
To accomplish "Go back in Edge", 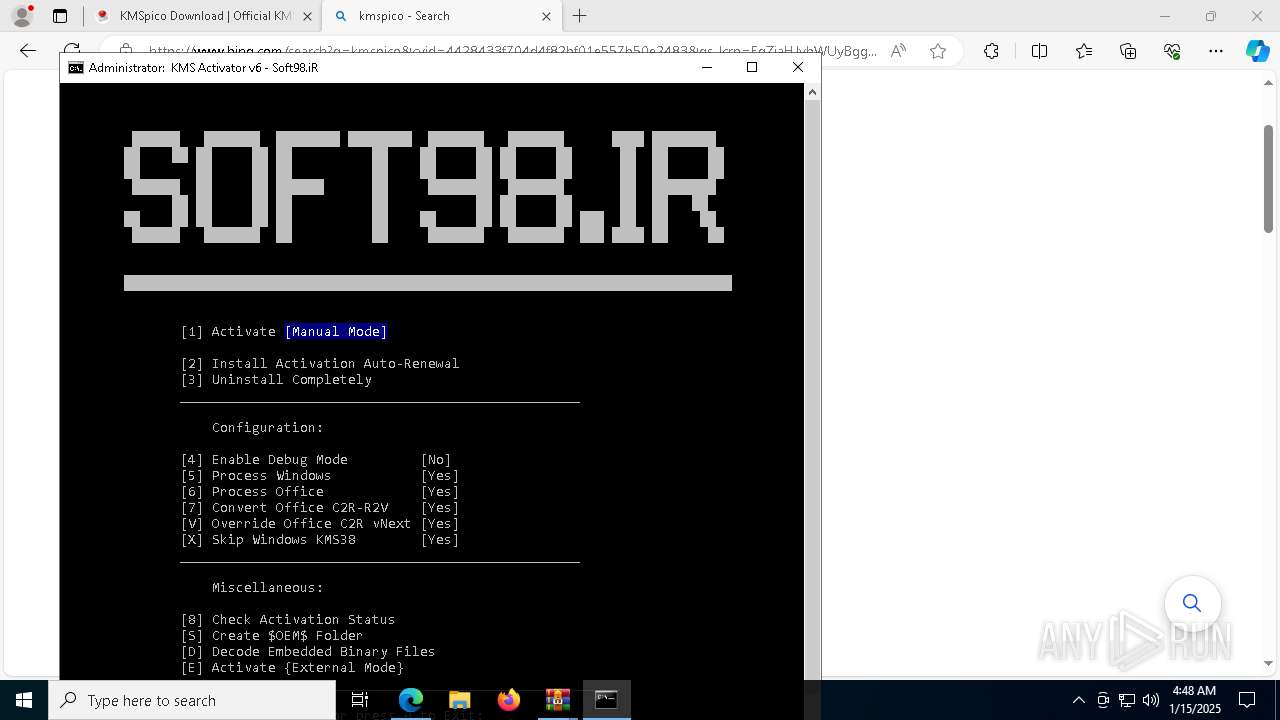I will pyautogui.click(x=28, y=51).
